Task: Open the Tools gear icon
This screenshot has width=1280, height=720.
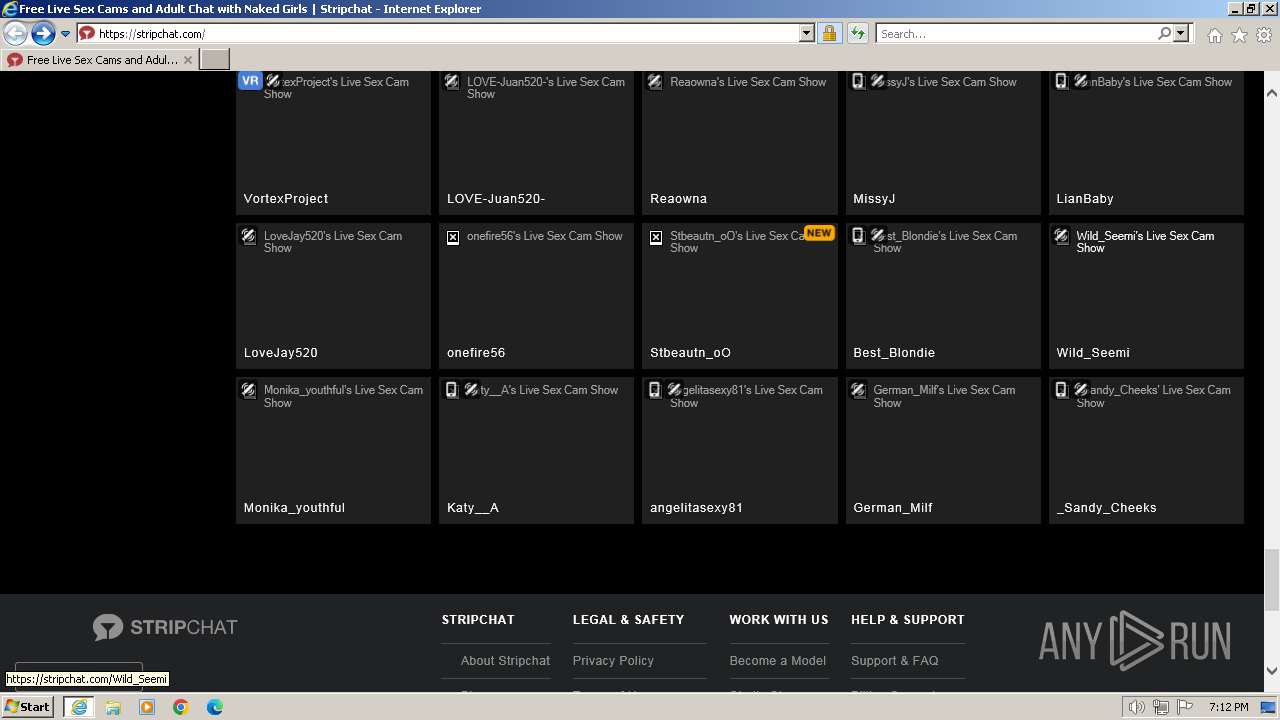Action: (x=1264, y=35)
